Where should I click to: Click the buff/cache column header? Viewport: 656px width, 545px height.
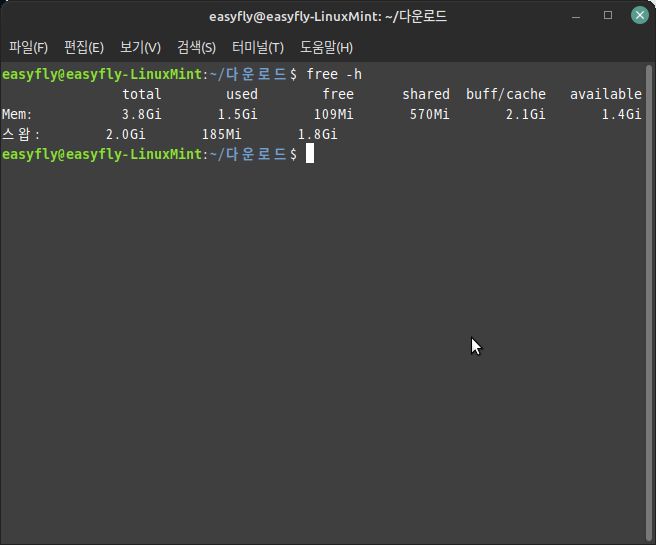[x=506, y=94]
